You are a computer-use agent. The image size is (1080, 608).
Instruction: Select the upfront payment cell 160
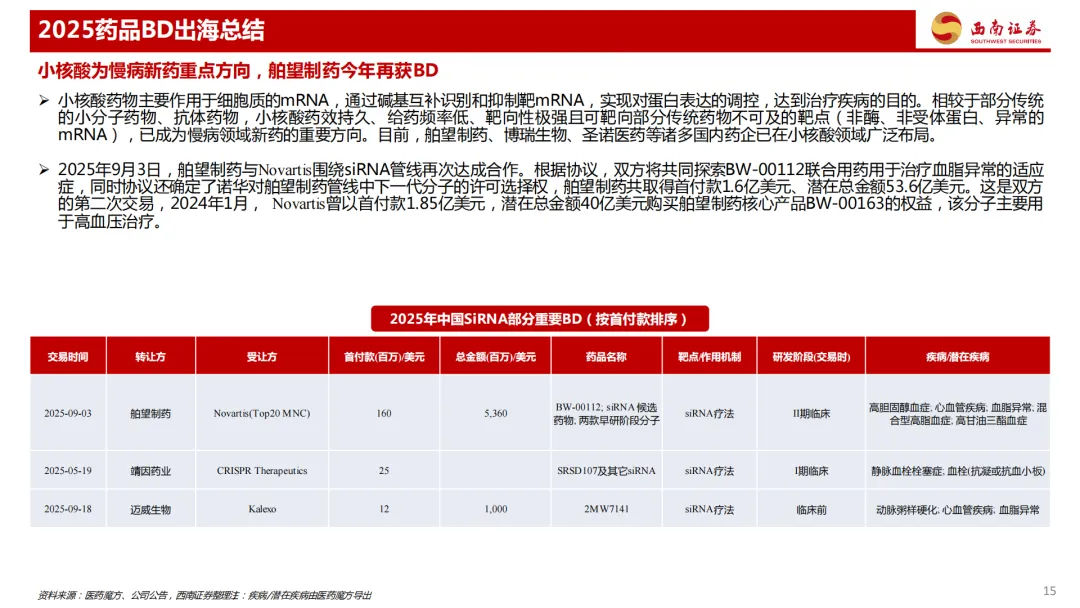384,413
